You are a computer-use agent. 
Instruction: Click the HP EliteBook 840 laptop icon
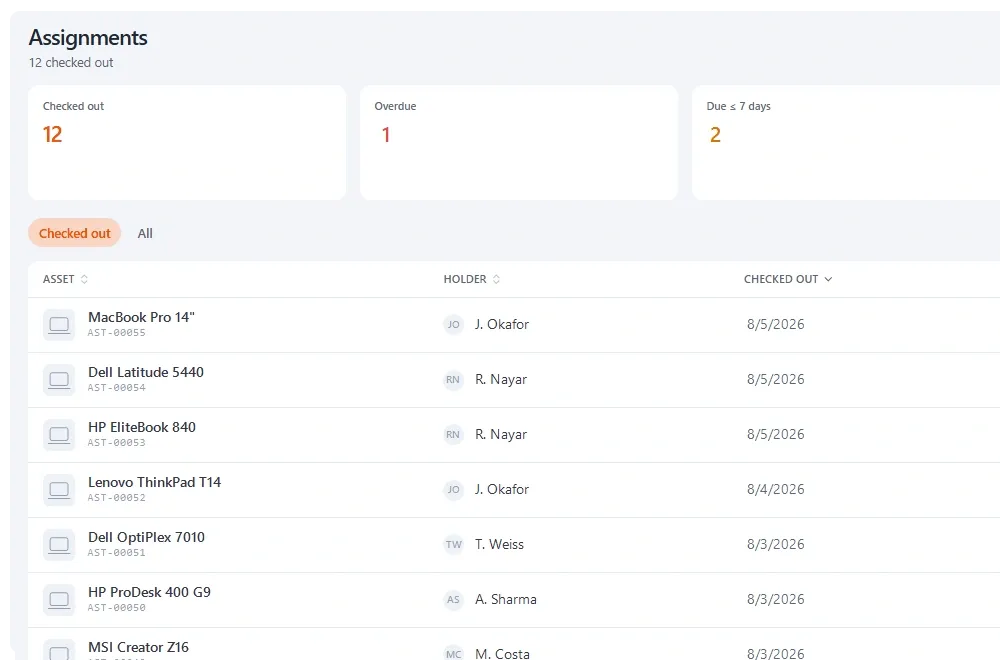tap(59, 434)
